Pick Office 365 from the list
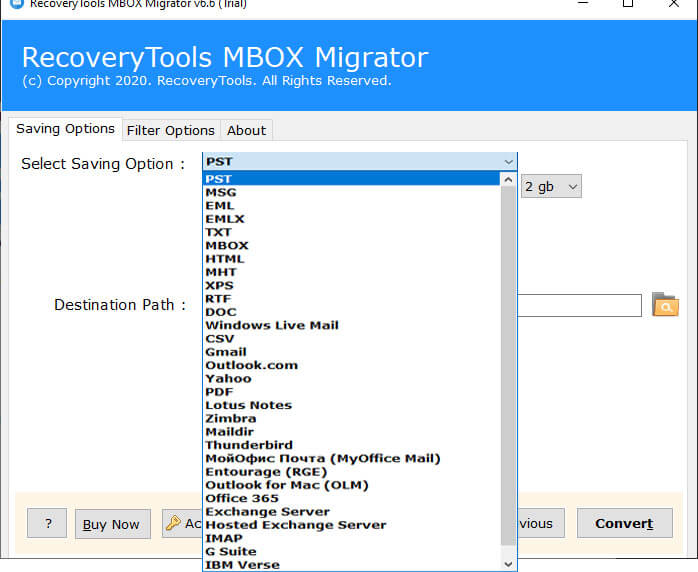This screenshot has height=572, width=698. coord(352,499)
